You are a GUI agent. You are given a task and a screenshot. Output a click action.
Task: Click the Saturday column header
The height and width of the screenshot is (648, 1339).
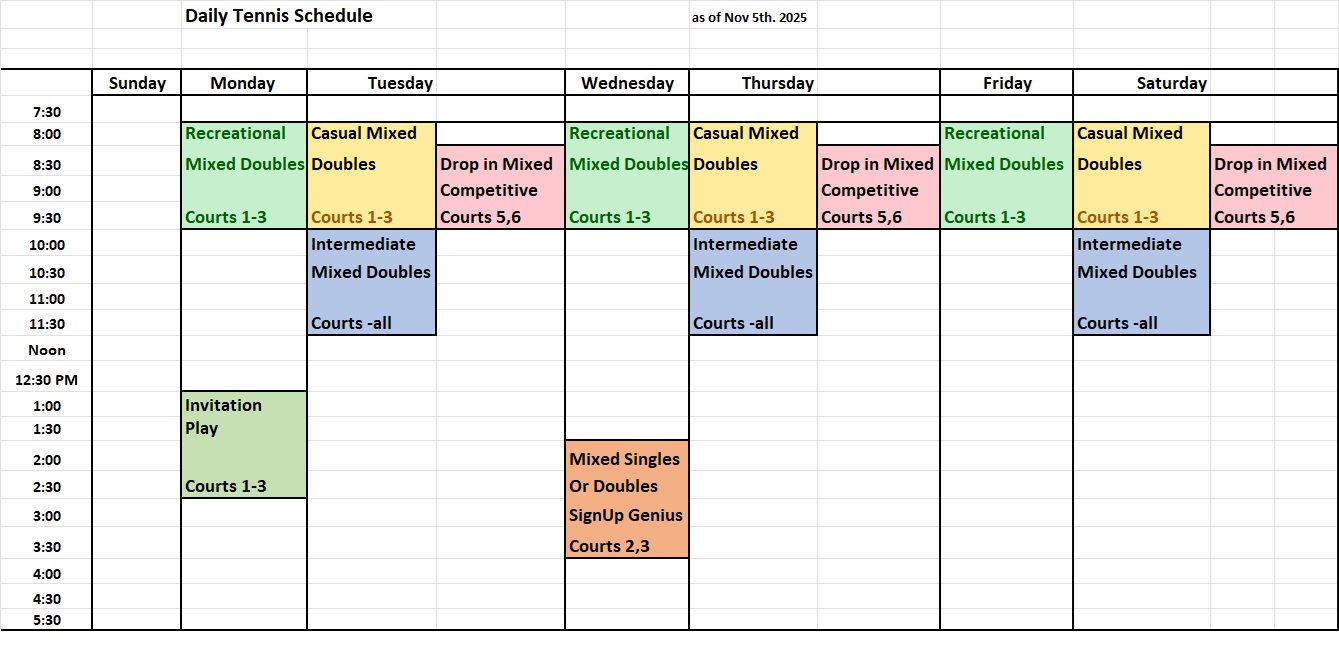1171,83
